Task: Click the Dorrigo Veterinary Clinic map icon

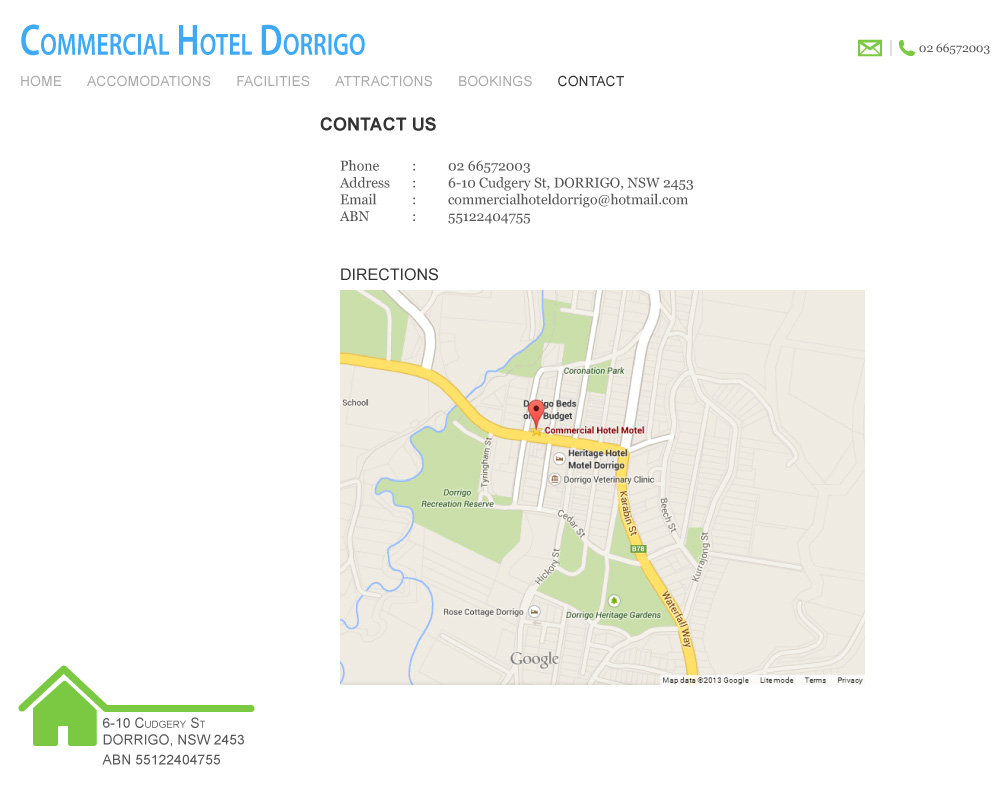Action: 555,479
